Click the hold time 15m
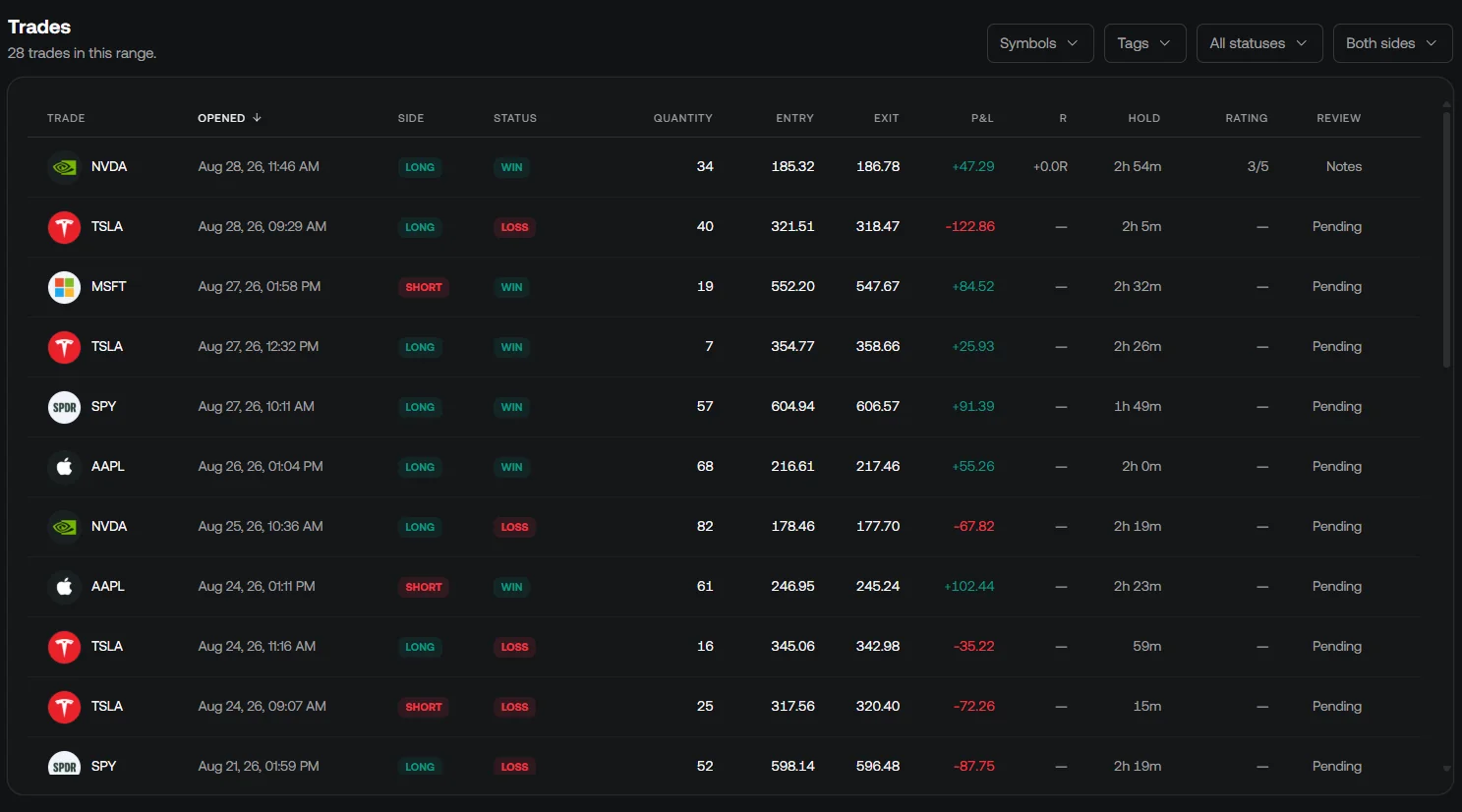 (1147, 707)
